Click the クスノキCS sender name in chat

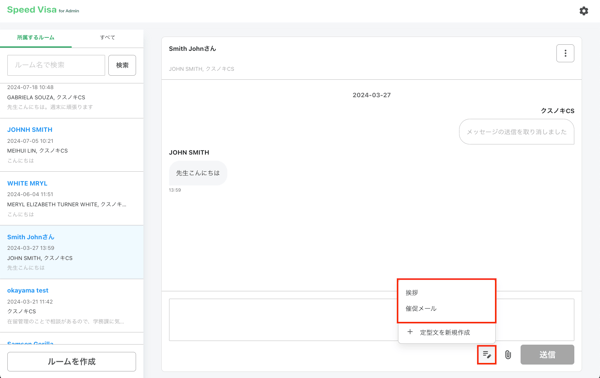[558, 111]
